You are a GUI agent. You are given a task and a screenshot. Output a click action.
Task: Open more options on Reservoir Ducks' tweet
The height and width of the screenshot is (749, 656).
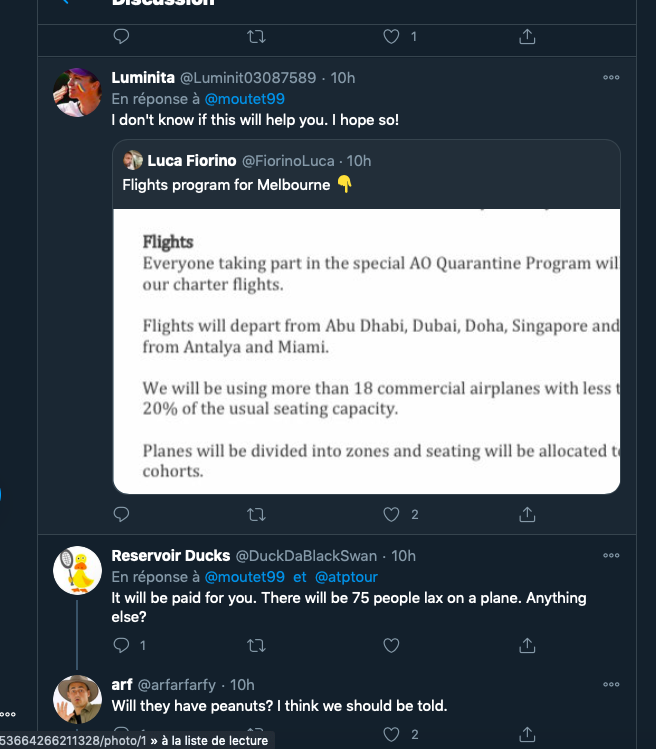pos(611,556)
